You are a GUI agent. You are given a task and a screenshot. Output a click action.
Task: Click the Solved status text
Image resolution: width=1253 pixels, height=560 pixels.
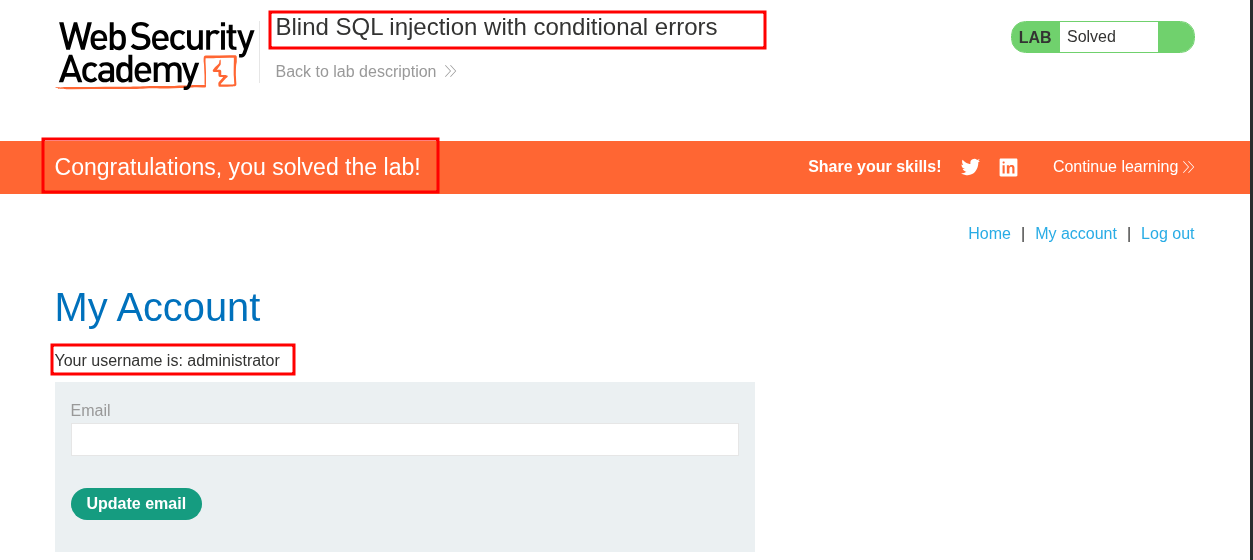(1091, 37)
